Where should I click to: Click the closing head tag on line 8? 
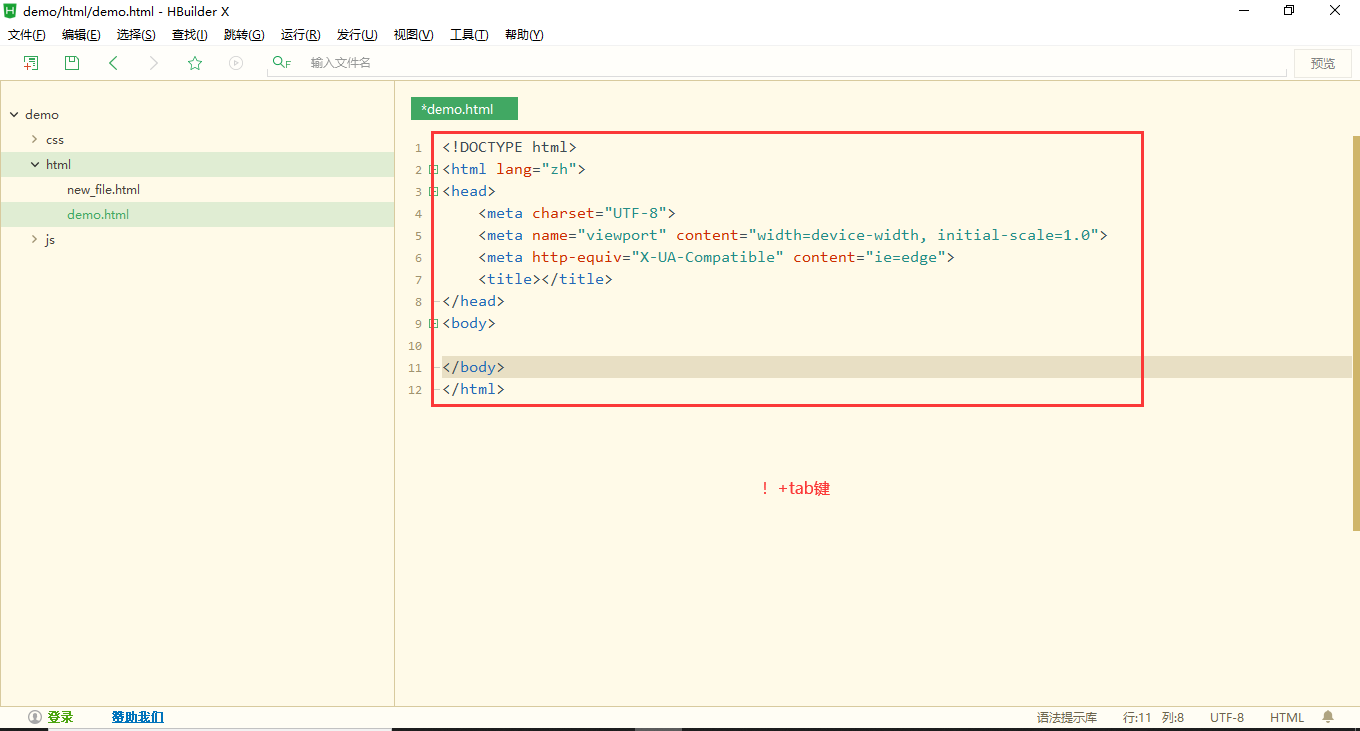[x=474, y=302]
